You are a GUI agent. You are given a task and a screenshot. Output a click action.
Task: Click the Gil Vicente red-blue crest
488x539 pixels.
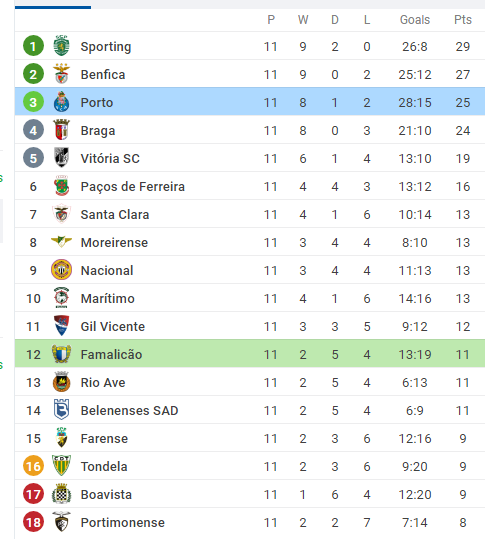coord(62,326)
